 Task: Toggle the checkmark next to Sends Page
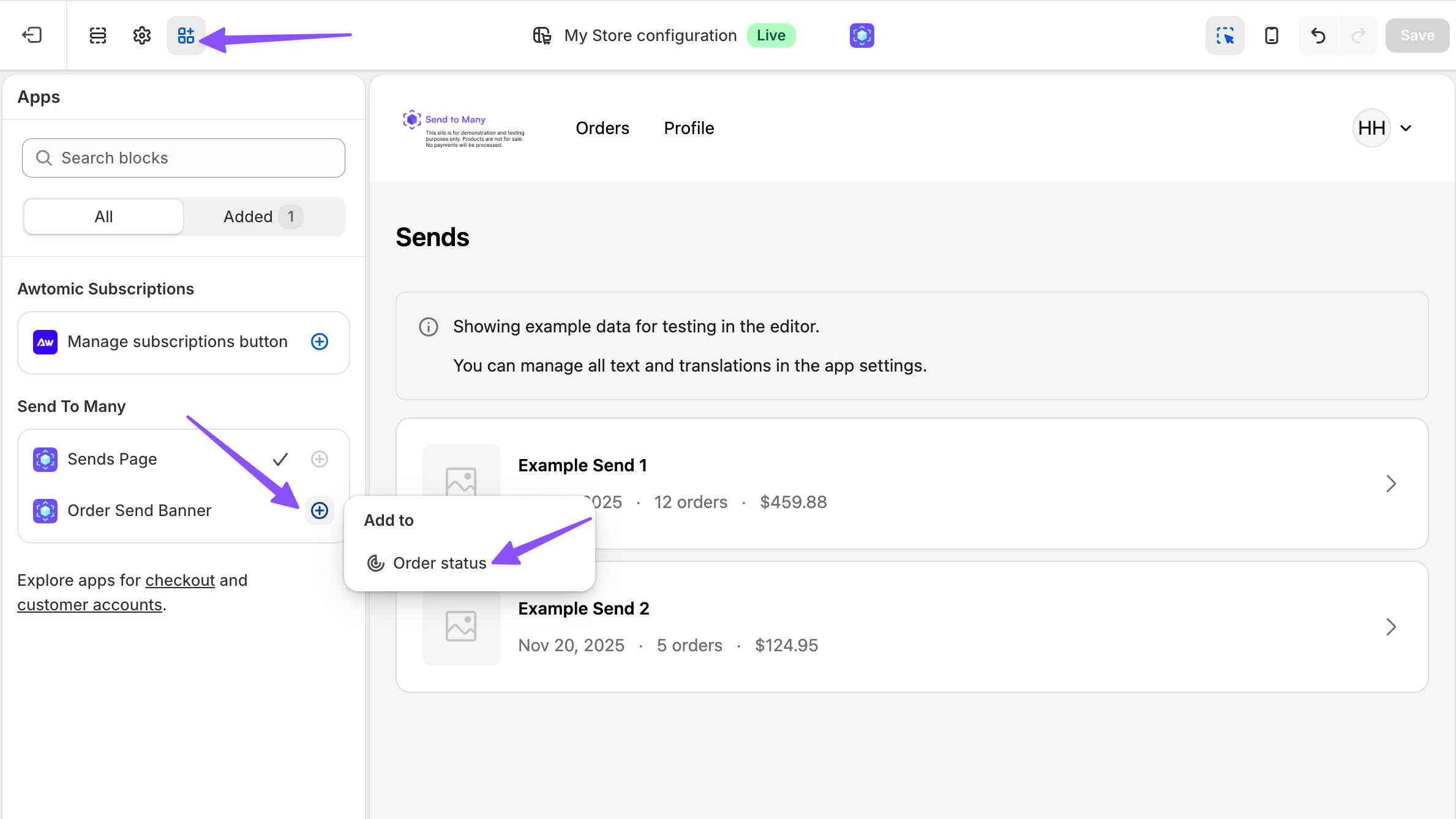tap(280, 458)
